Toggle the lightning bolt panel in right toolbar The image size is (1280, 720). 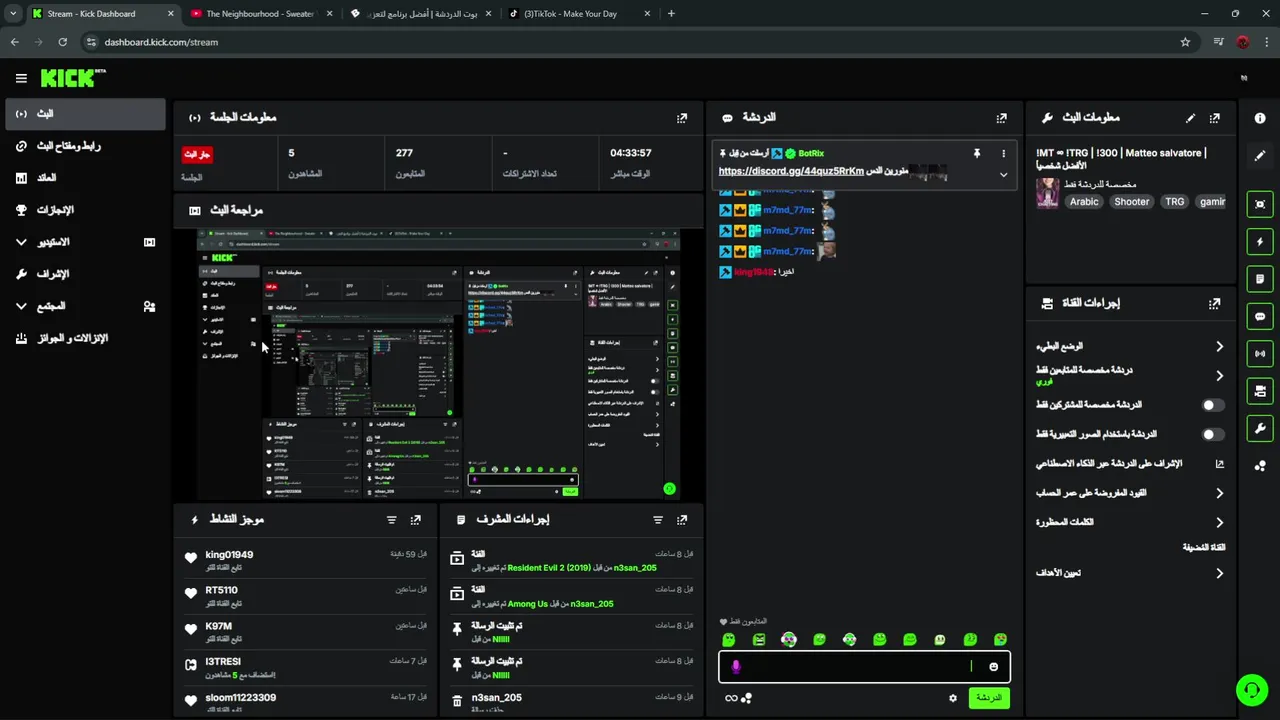point(1260,242)
